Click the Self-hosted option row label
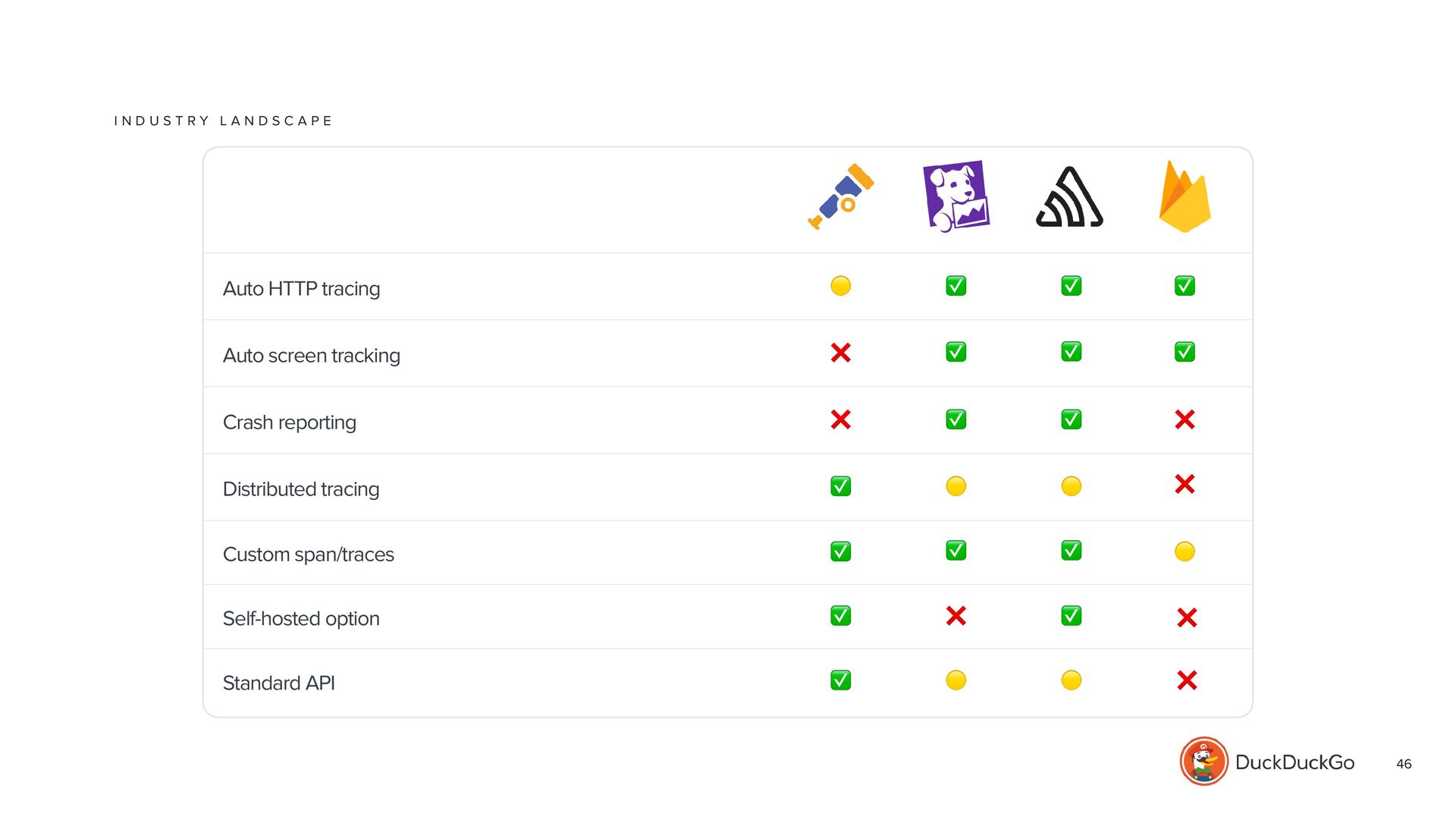Screen dimensions: 1456x820 pos(301,619)
